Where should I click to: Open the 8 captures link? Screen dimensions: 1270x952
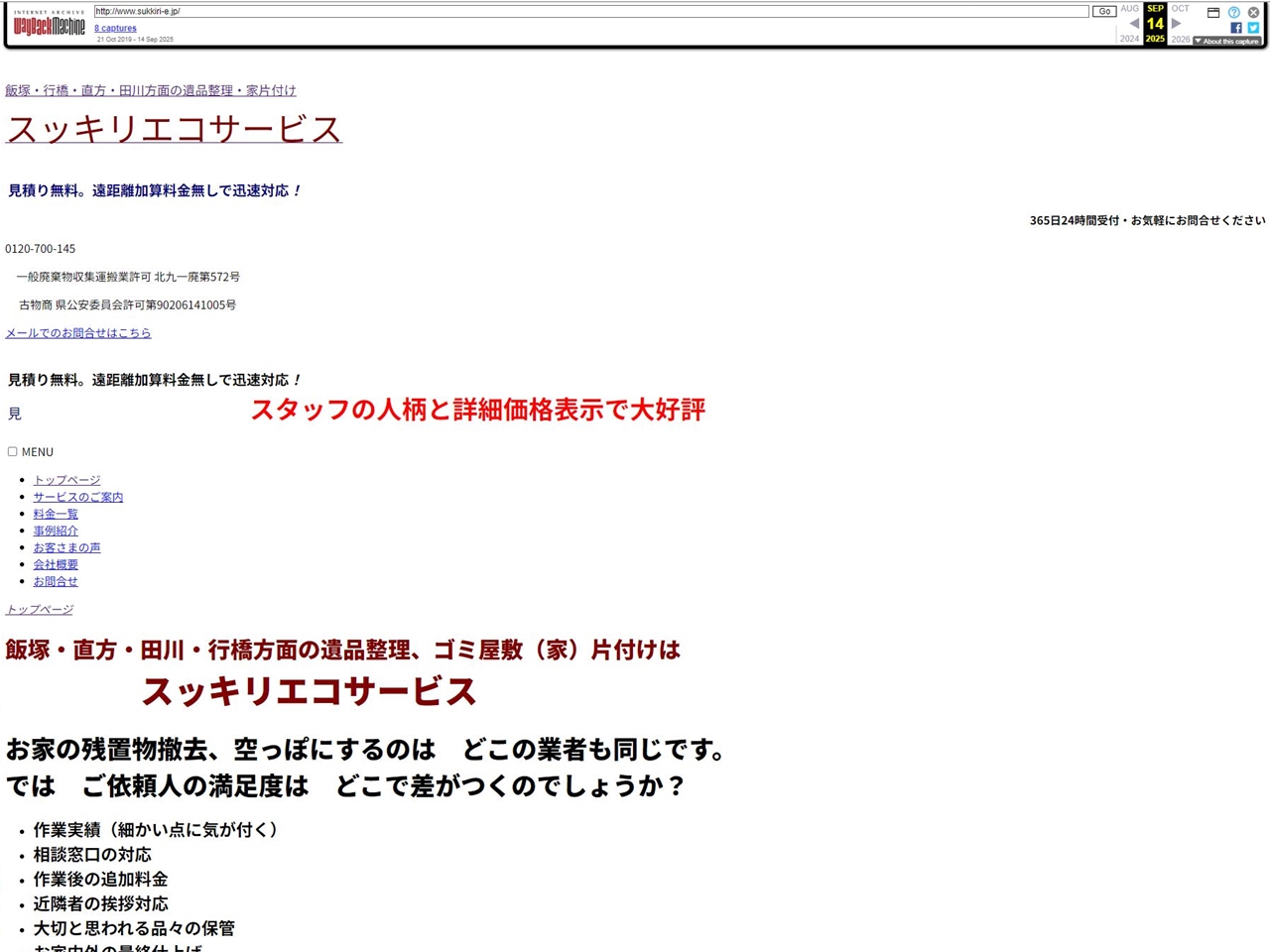coord(115,28)
